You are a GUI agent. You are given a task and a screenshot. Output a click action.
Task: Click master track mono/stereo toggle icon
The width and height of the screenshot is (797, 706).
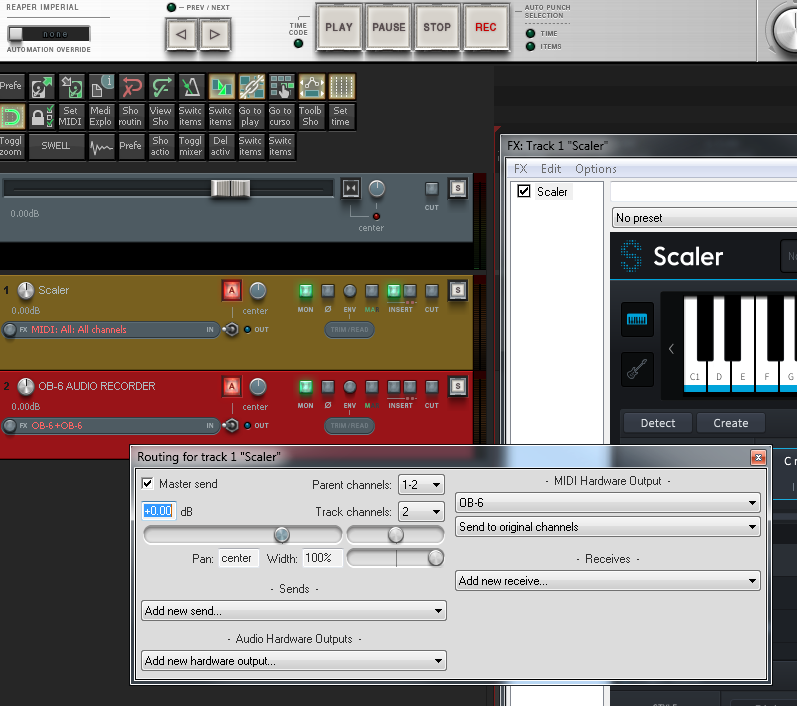coord(351,188)
